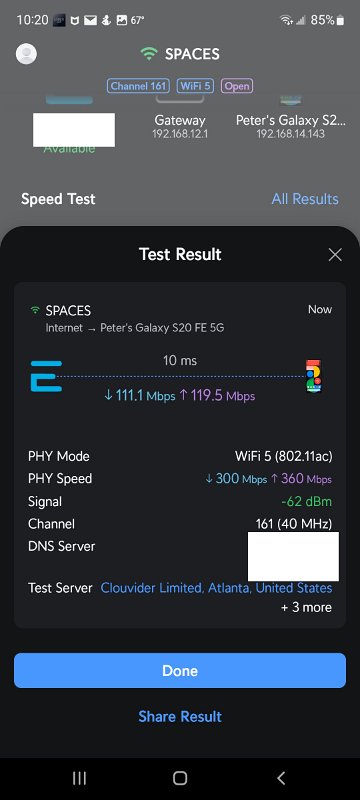The height and width of the screenshot is (800, 360).
Task: Open Clouvider Limited test server link
Action: (216, 588)
